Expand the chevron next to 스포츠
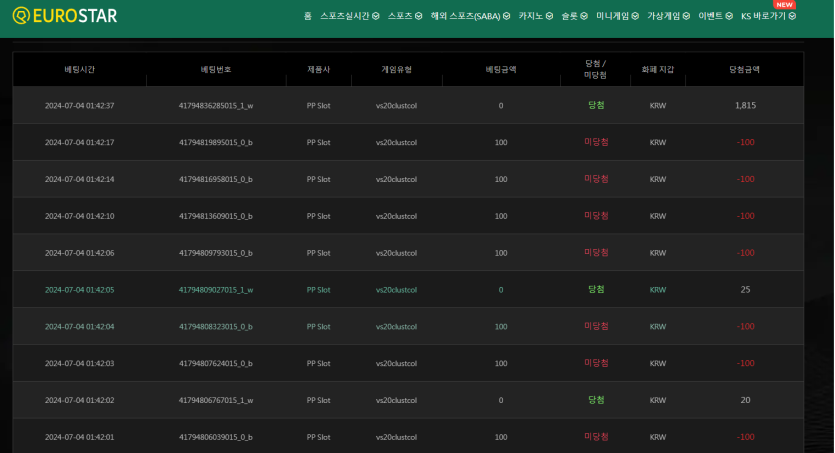Viewport: 835px width, 453px height. click(x=419, y=16)
